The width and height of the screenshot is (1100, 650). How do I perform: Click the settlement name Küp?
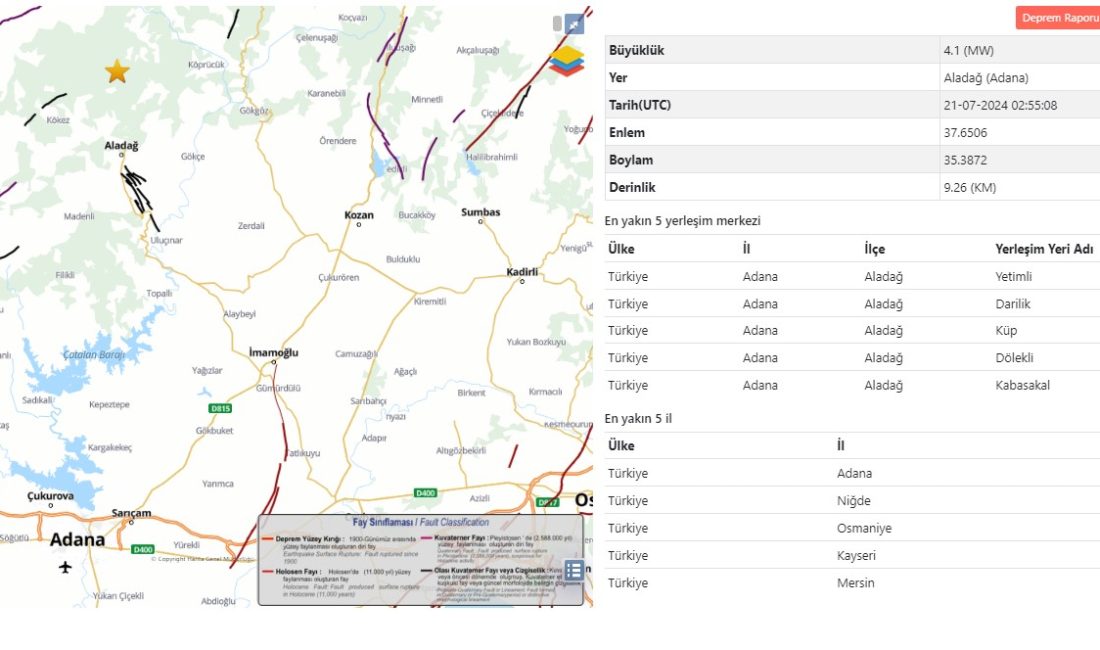point(1005,330)
